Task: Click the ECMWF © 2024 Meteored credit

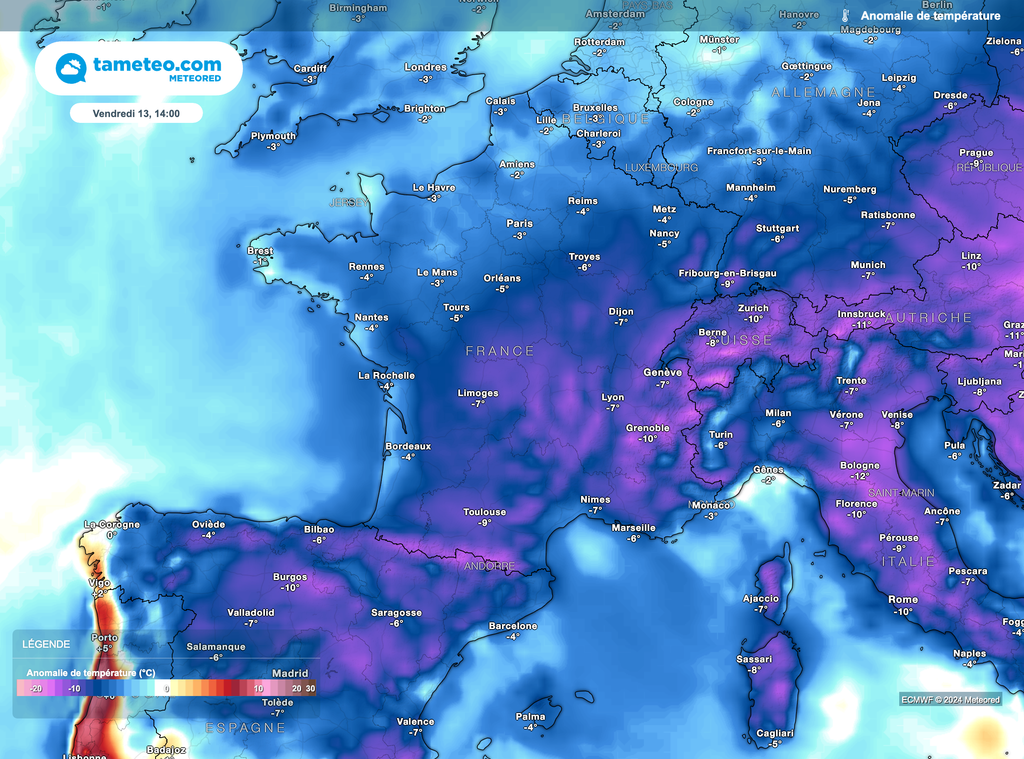Action: [950, 700]
